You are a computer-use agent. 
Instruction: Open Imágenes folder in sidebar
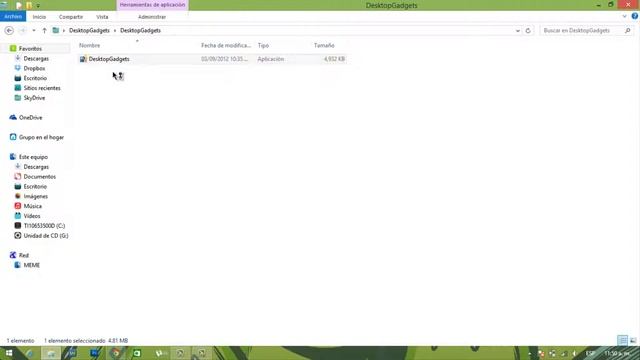pos(36,196)
